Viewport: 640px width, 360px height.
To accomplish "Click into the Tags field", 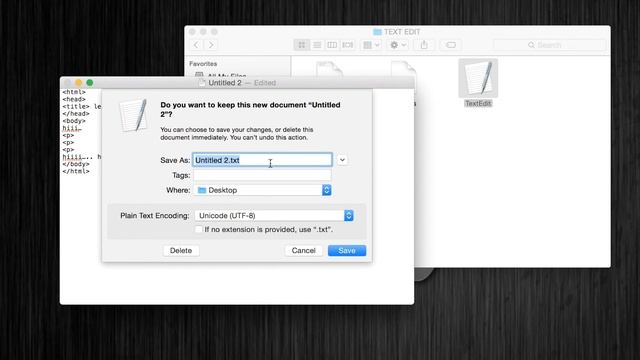I will tap(262, 175).
